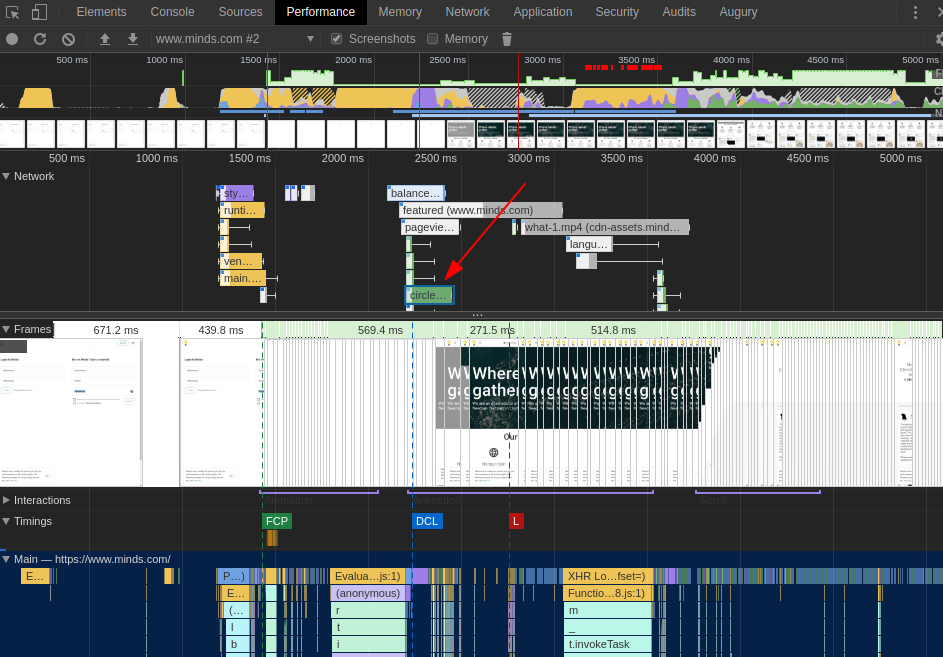Click the load profile upload icon
Viewport: 943px width, 657px height.
pyautogui.click(x=105, y=39)
